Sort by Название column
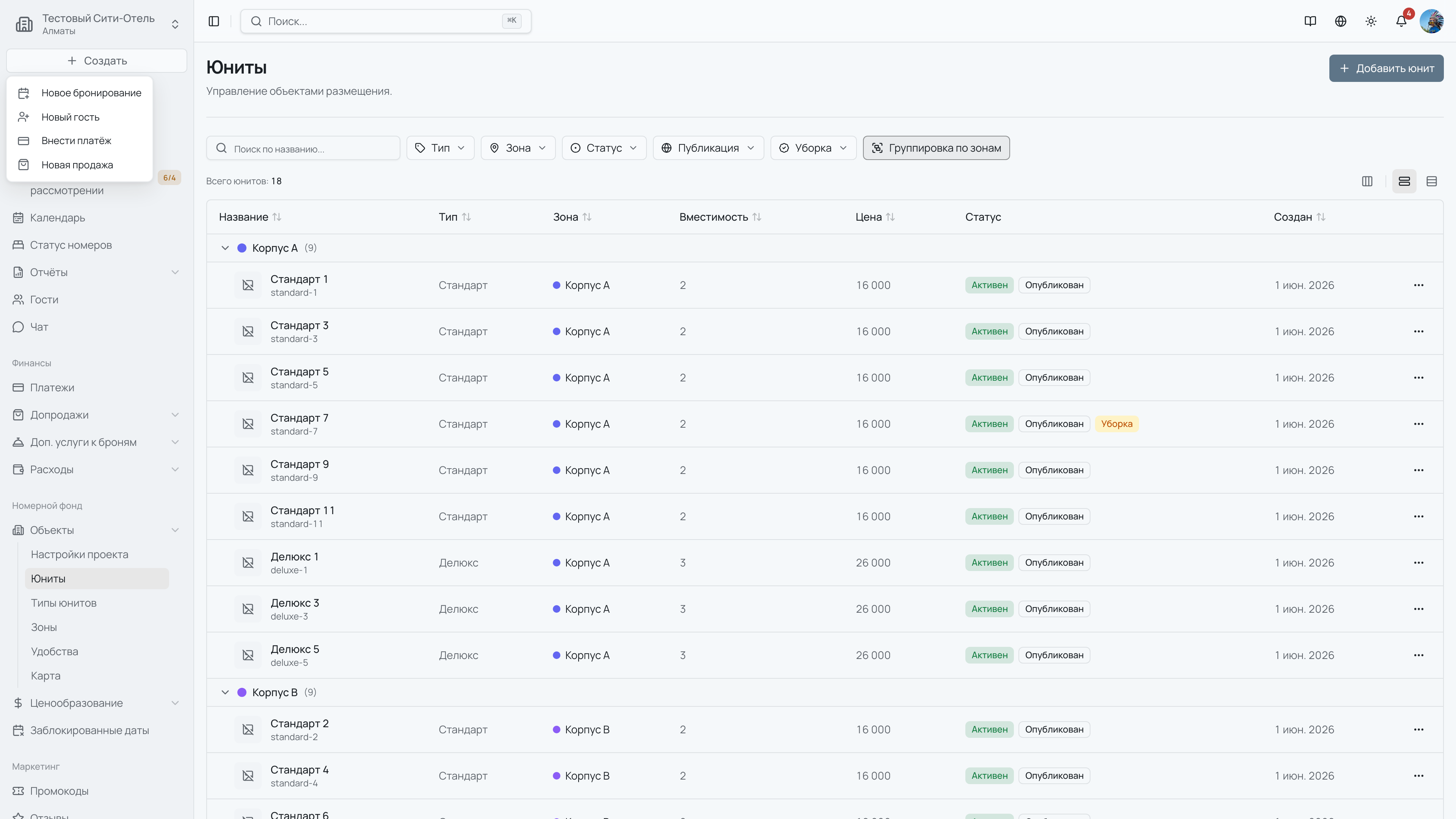This screenshot has width=1456, height=819. point(250,217)
